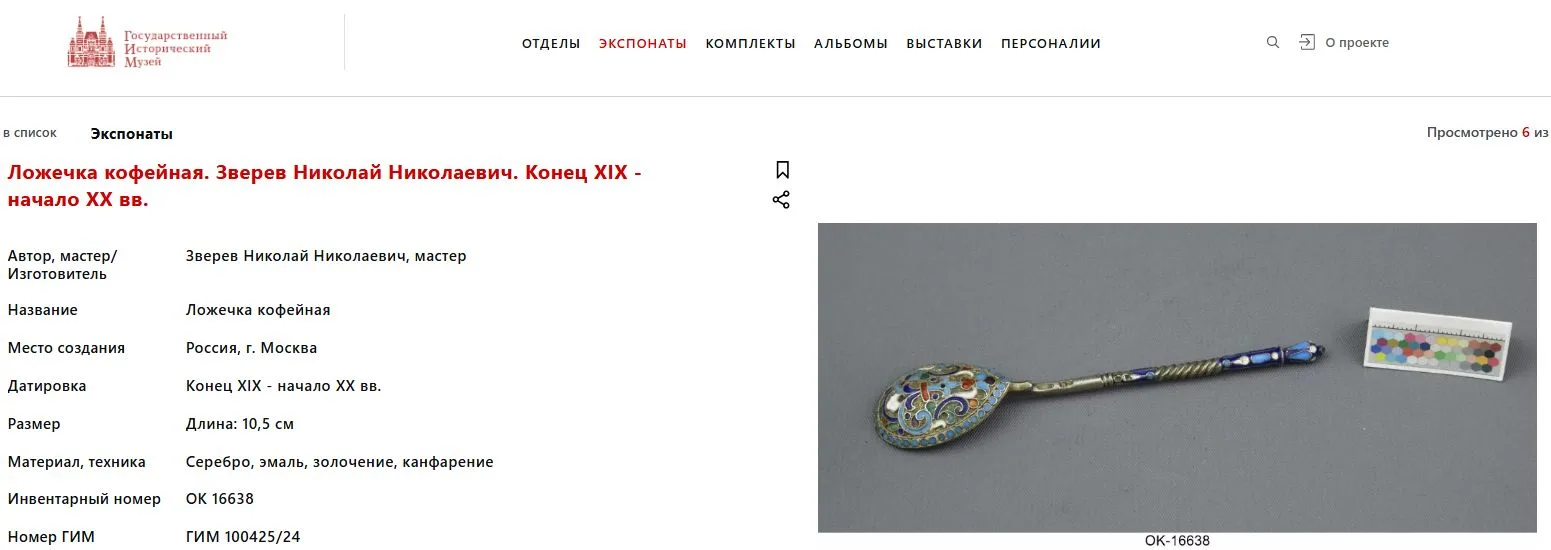Image resolution: width=1551 pixels, height=550 pixels.
Task: Click the color calibration card in photo
Action: pos(1438,345)
